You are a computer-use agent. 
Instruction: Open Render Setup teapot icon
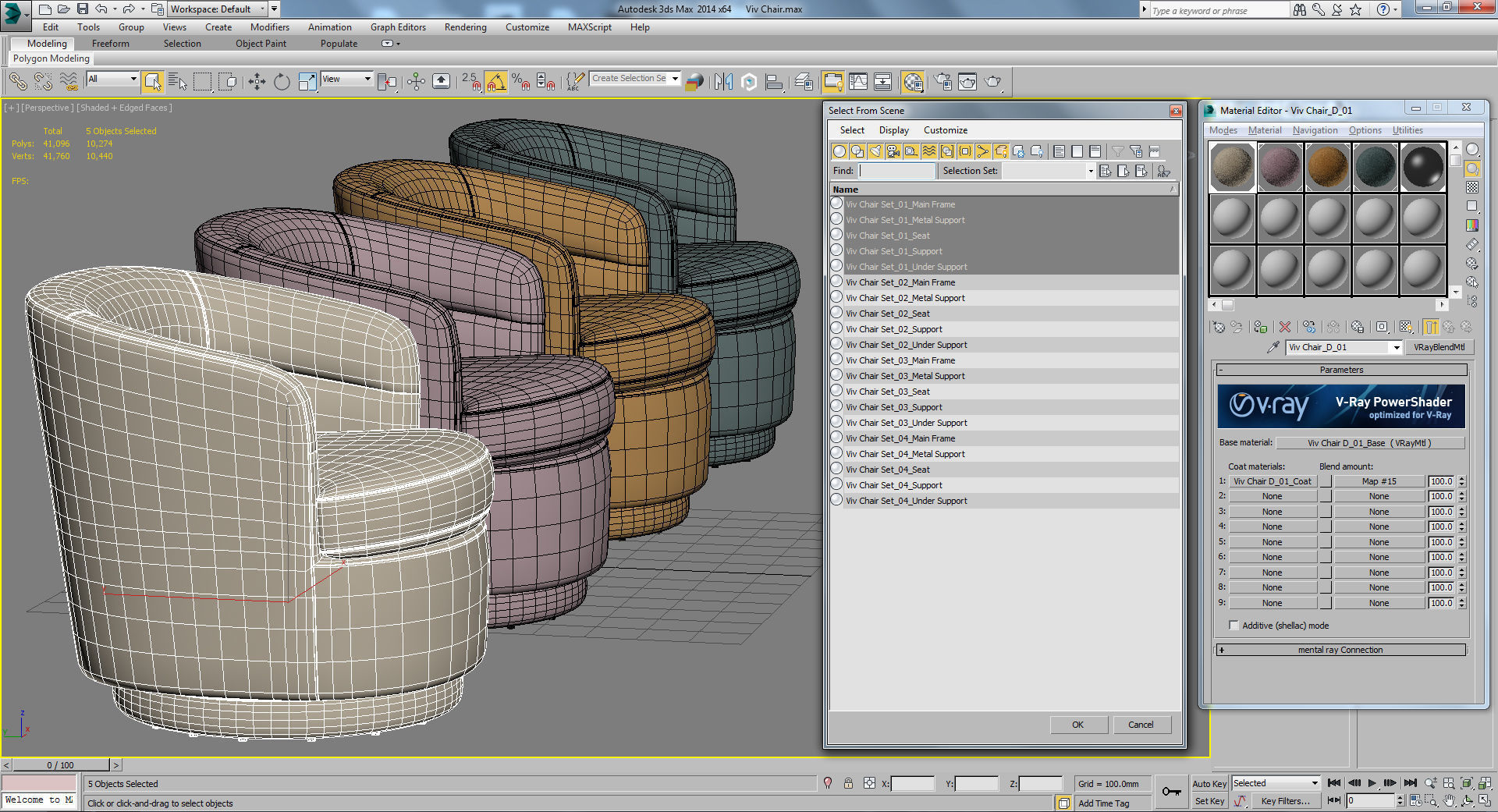(x=942, y=81)
